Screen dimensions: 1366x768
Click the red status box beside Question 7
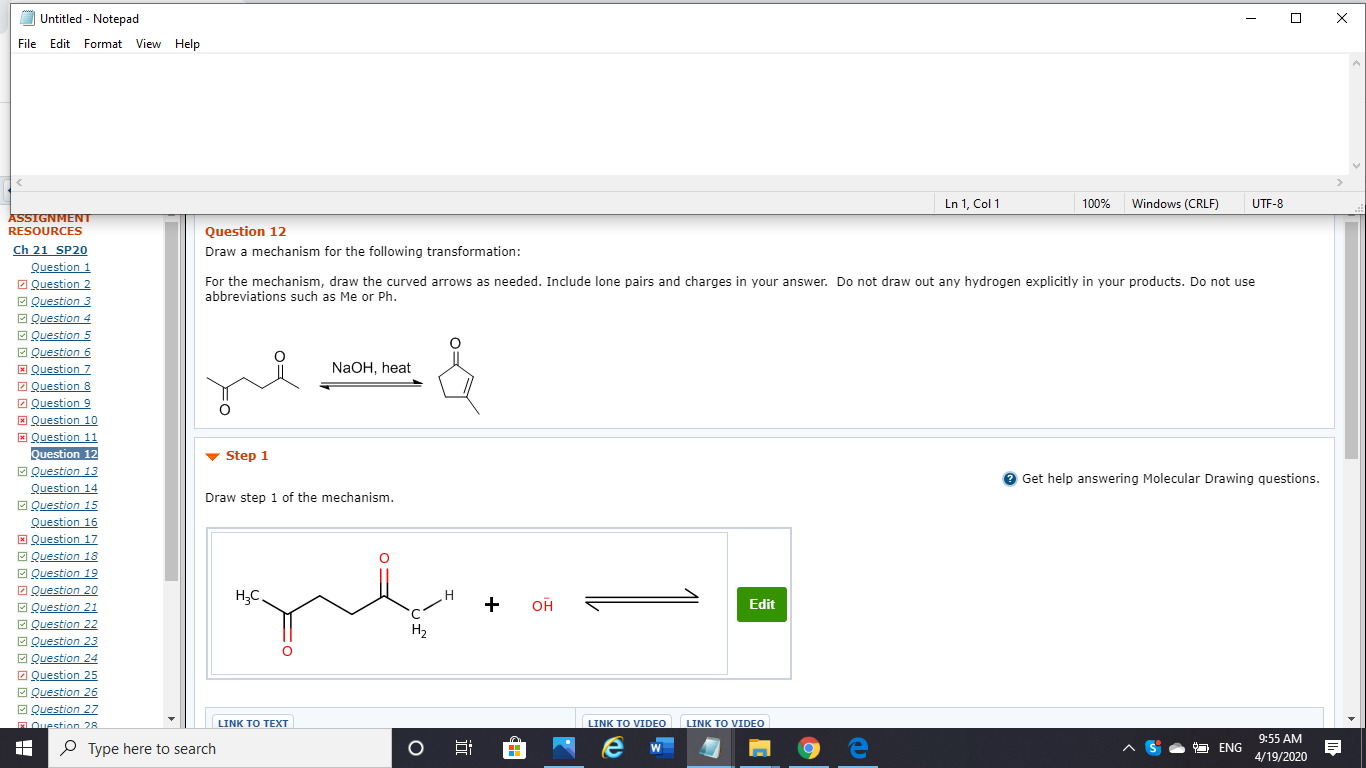(x=23, y=369)
